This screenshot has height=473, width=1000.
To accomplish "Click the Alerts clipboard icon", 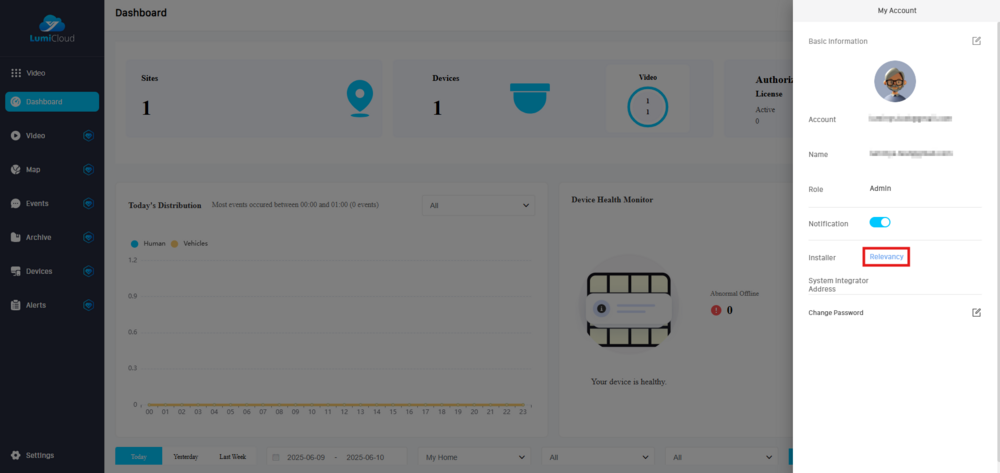I will coord(16,305).
